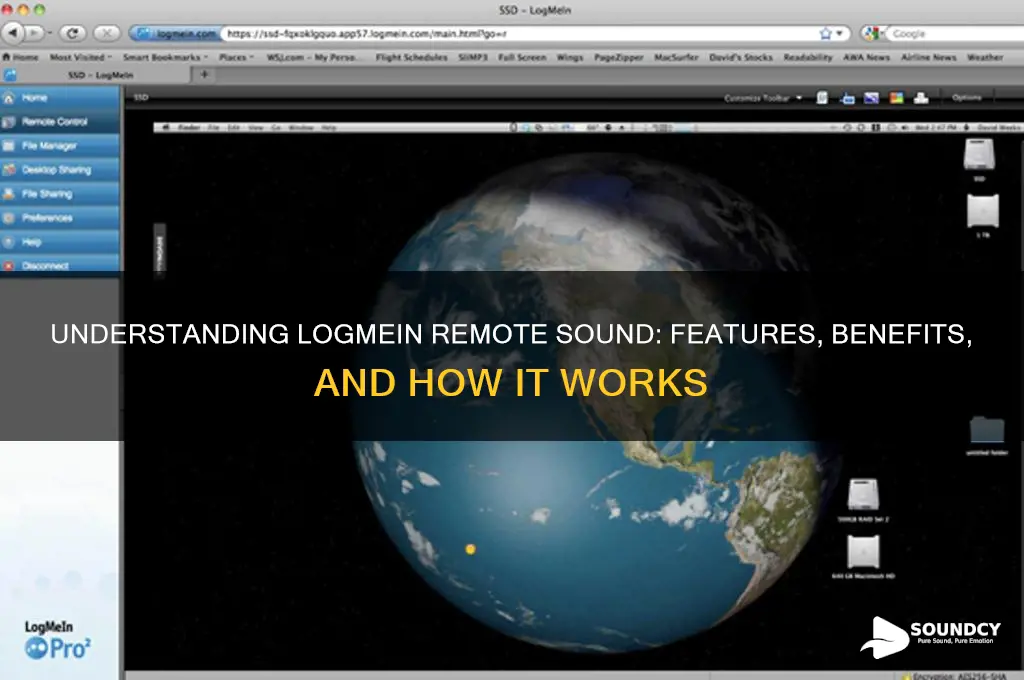The image size is (1024, 680).
Task: Open the second white drive icon on remote desktop
Action: click(x=983, y=214)
